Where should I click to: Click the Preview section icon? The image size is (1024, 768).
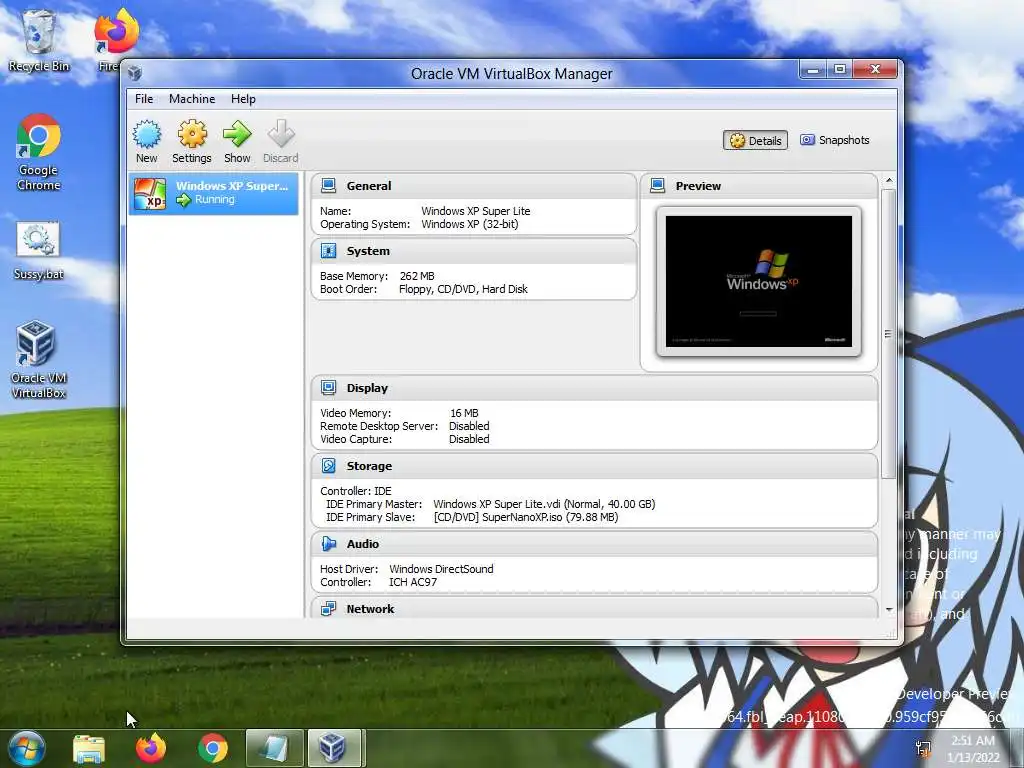point(658,185)
